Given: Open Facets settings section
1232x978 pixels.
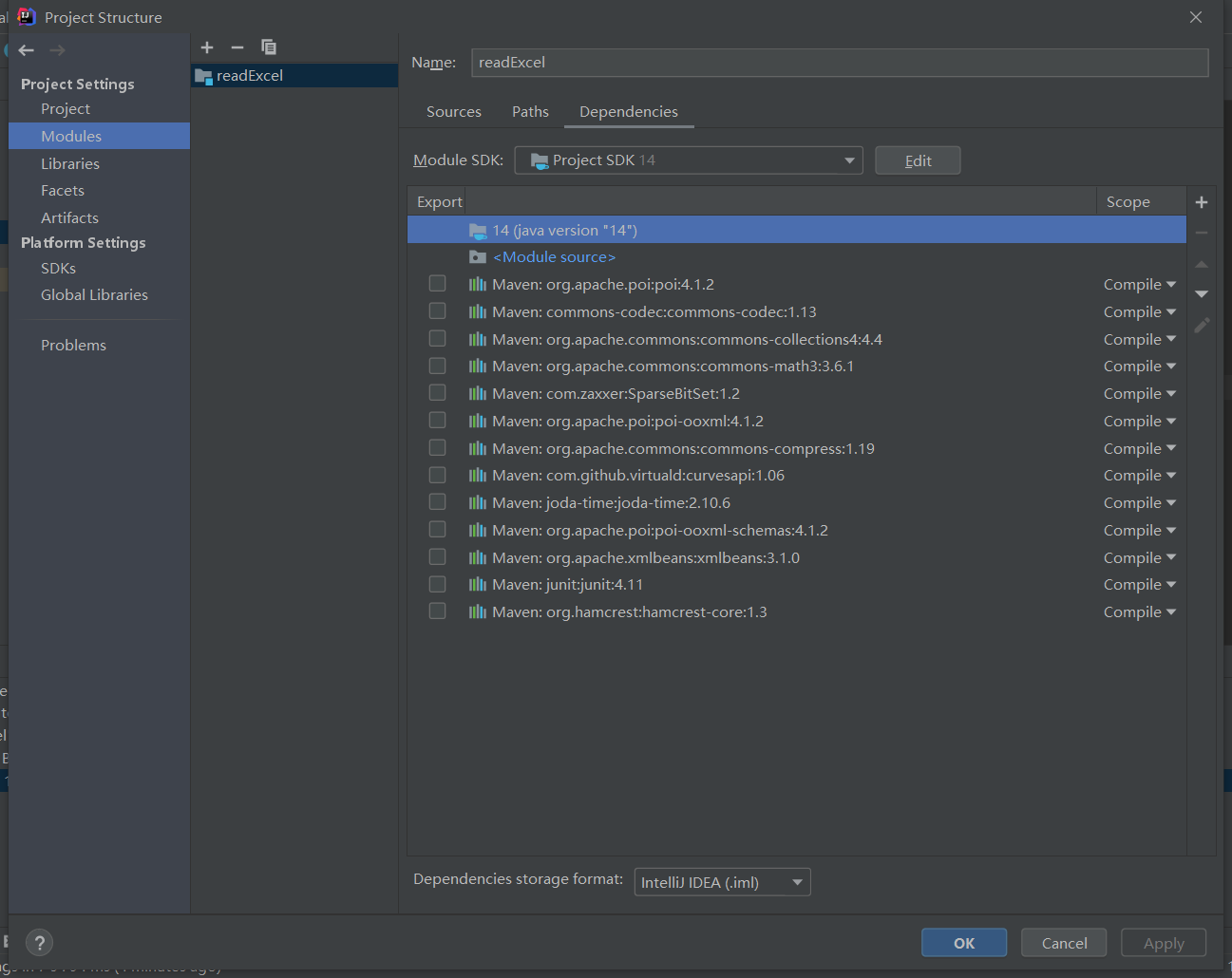Looking at the screenshot, I should (x=63, y=190).
